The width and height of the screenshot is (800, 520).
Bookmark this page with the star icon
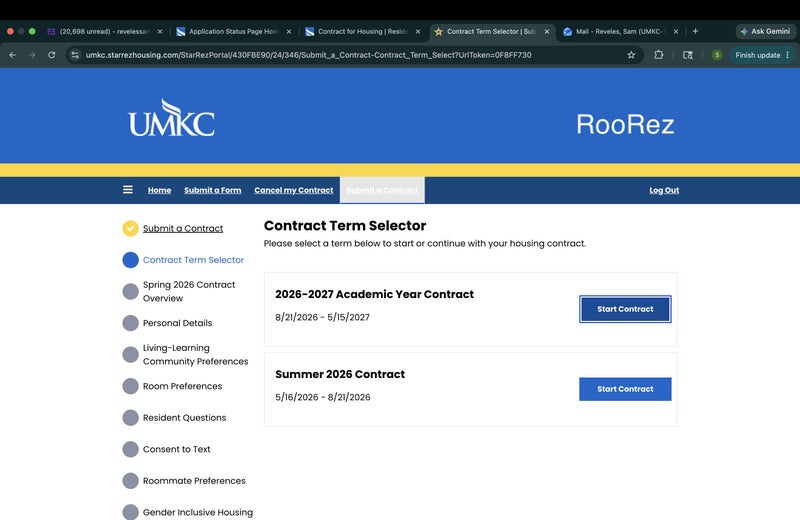click(x=631, y=55)
